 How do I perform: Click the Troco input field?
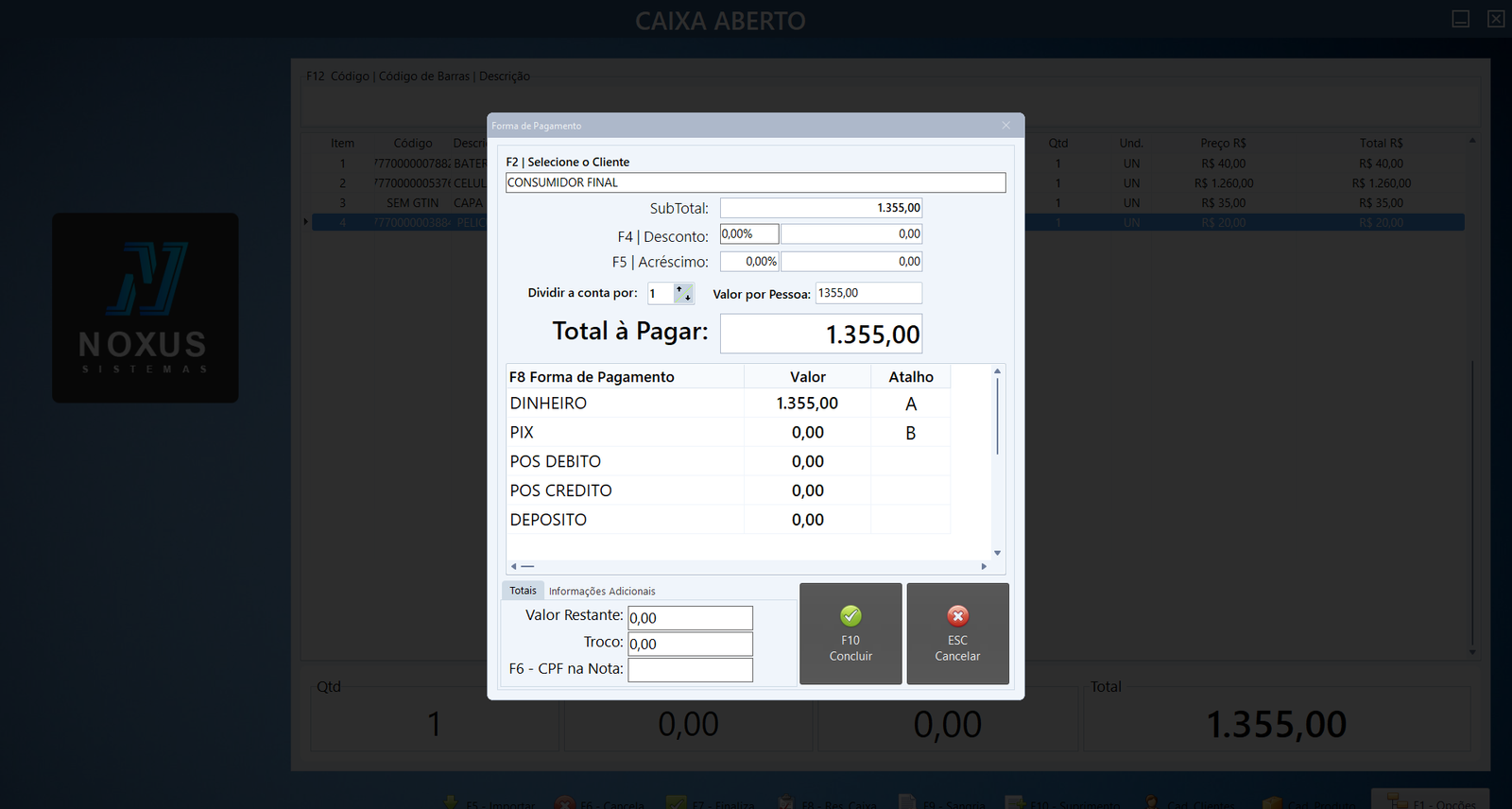pos(690,645)
